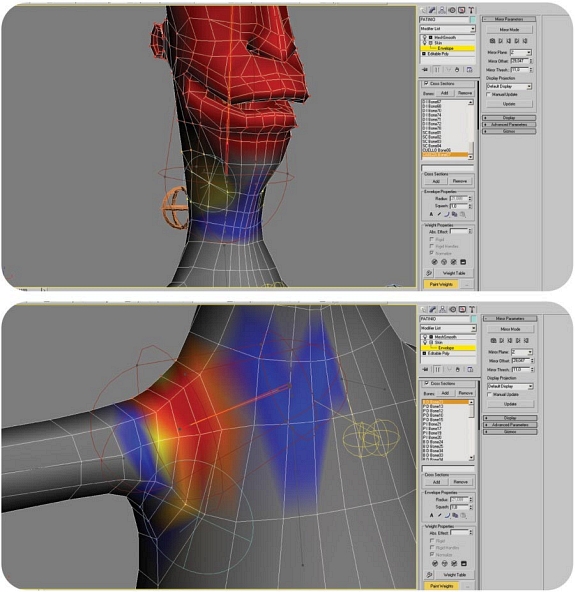Screen dimensions: 575x592
Task: Toggle the MeshSmooth lightbulb in the head-view stack
Action: [425, 37]
